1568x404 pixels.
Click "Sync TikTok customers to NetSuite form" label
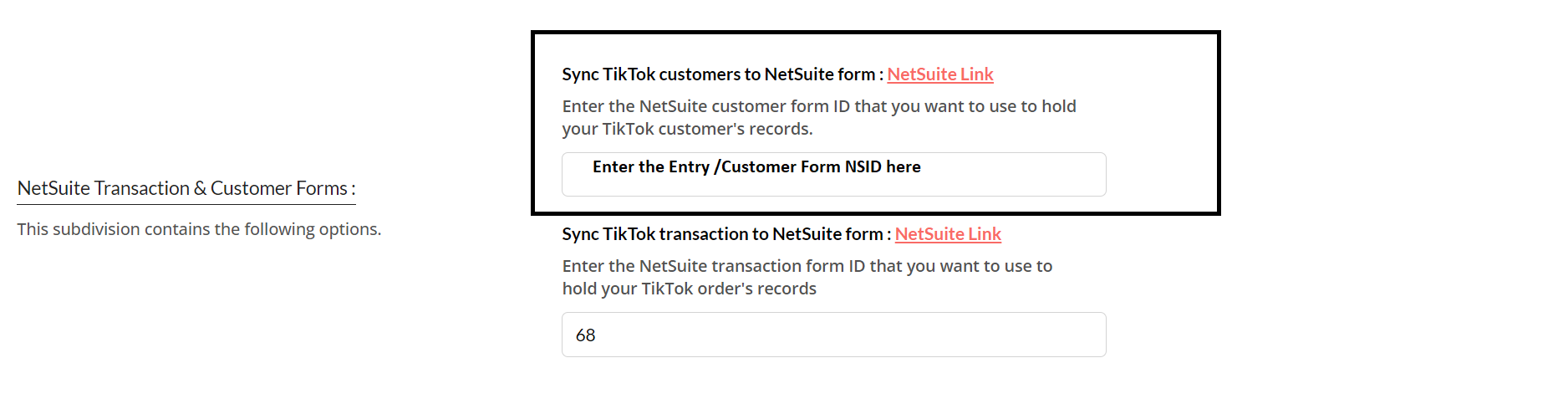(718, 74)
